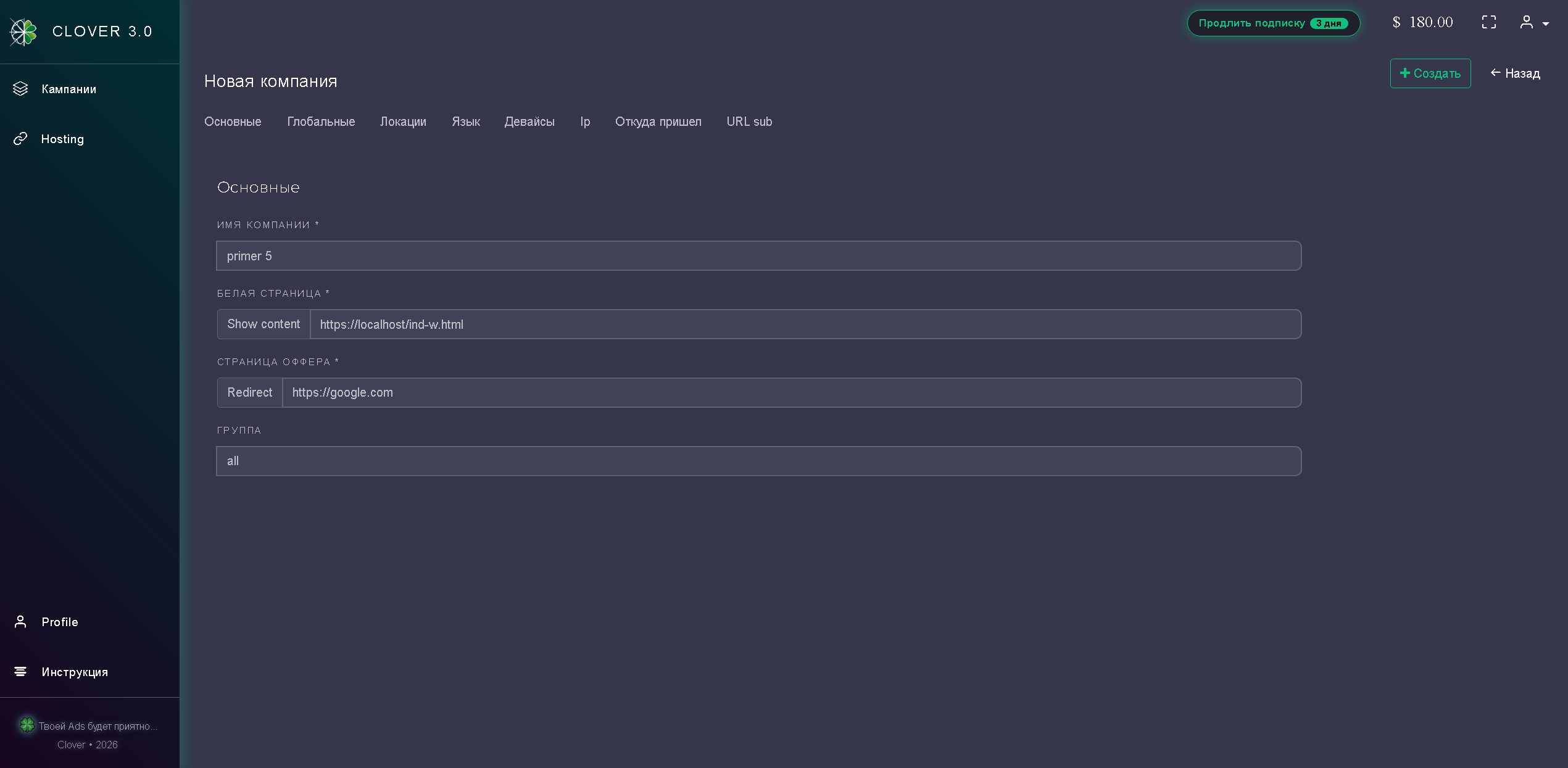Click the small clover footer icon

(x=27, y=725)
